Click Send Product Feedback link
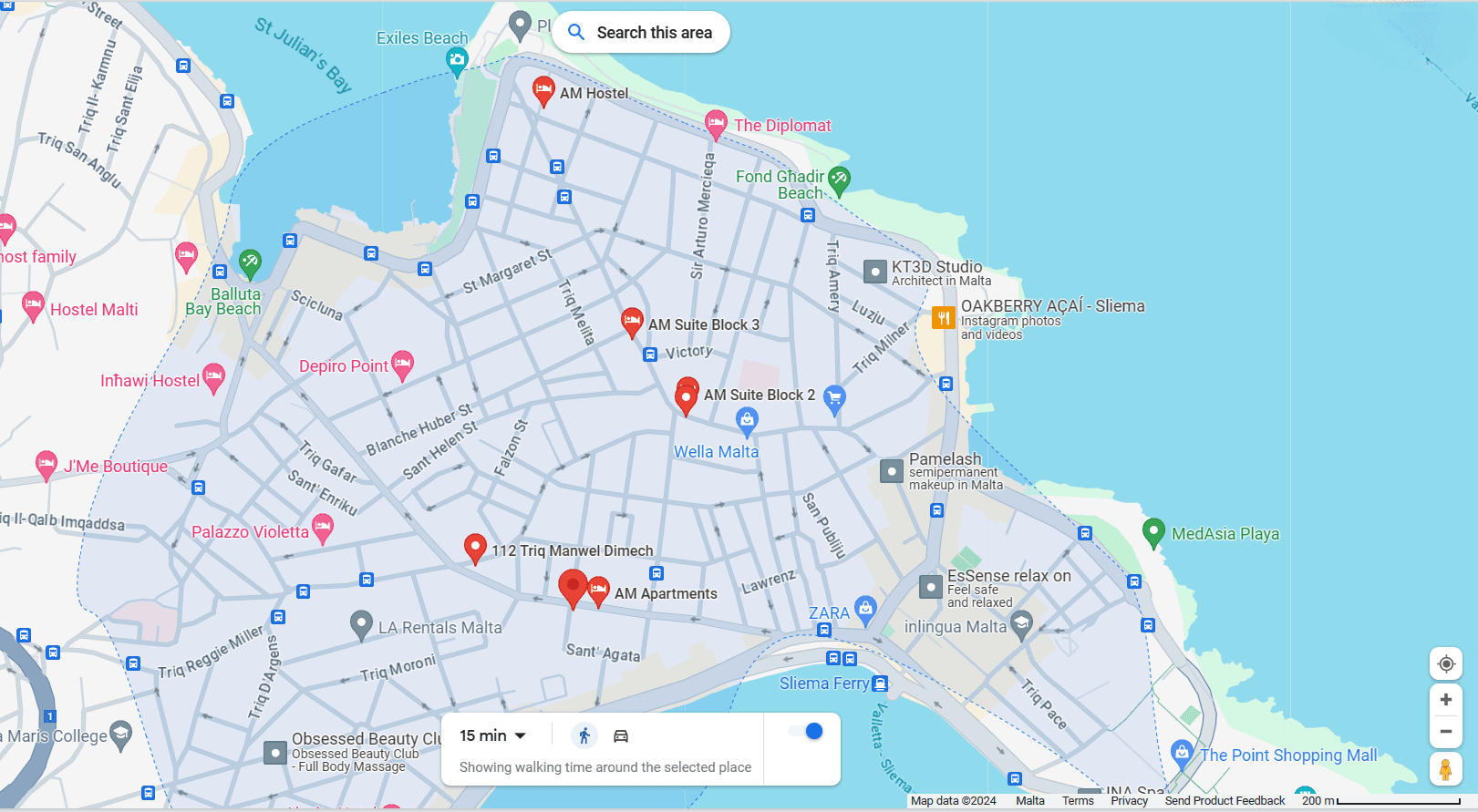This screenshot has height=812, width=1478. [x=1225, y=801]
